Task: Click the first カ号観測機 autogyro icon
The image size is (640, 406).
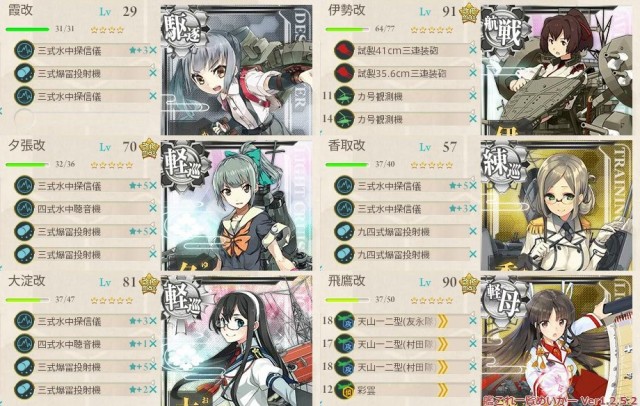Action: tap(344, 96)
